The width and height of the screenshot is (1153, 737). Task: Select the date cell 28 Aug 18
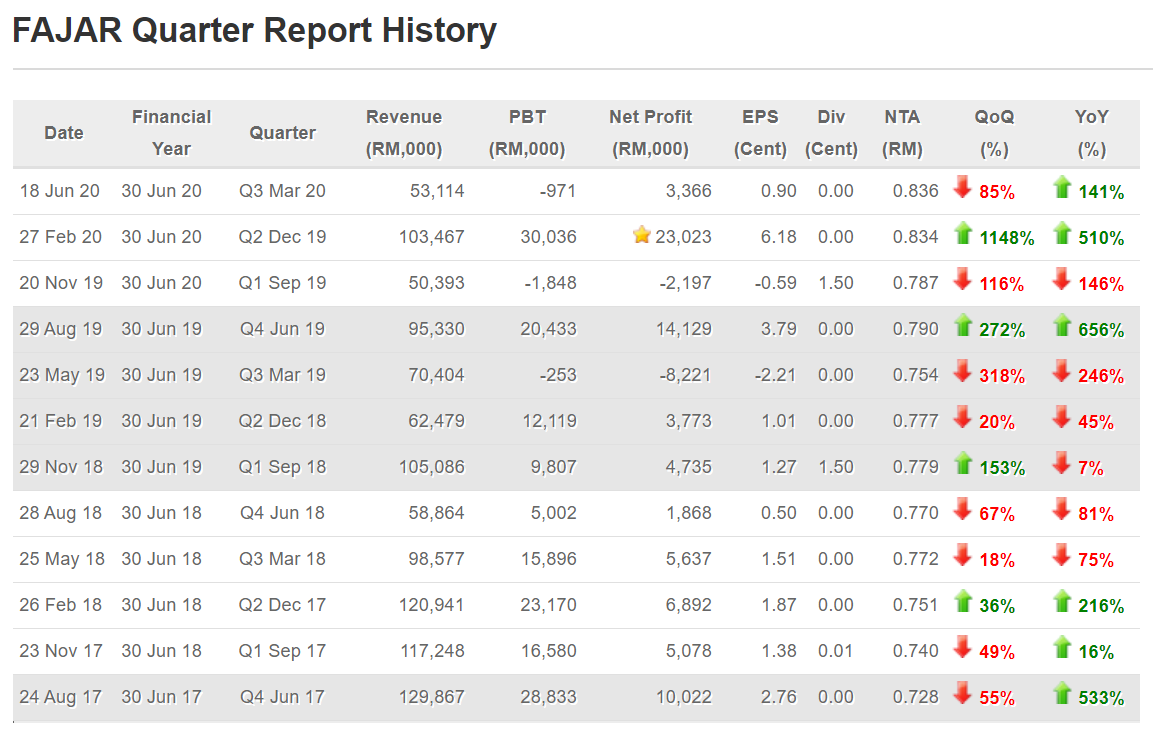point(61,513)
